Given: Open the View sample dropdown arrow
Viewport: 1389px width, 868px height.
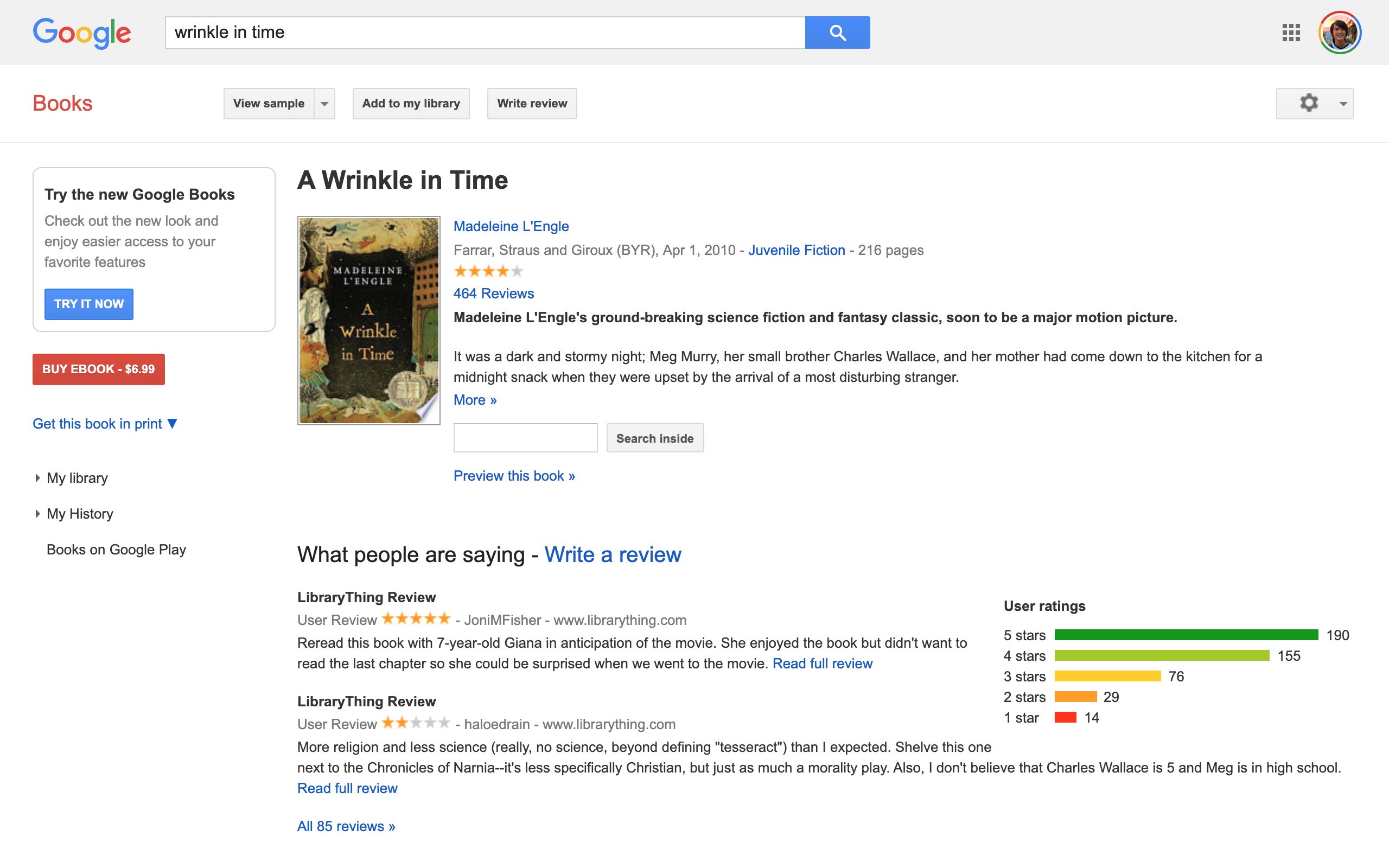Looking at the screenshot, I should [x=324, y=103].
